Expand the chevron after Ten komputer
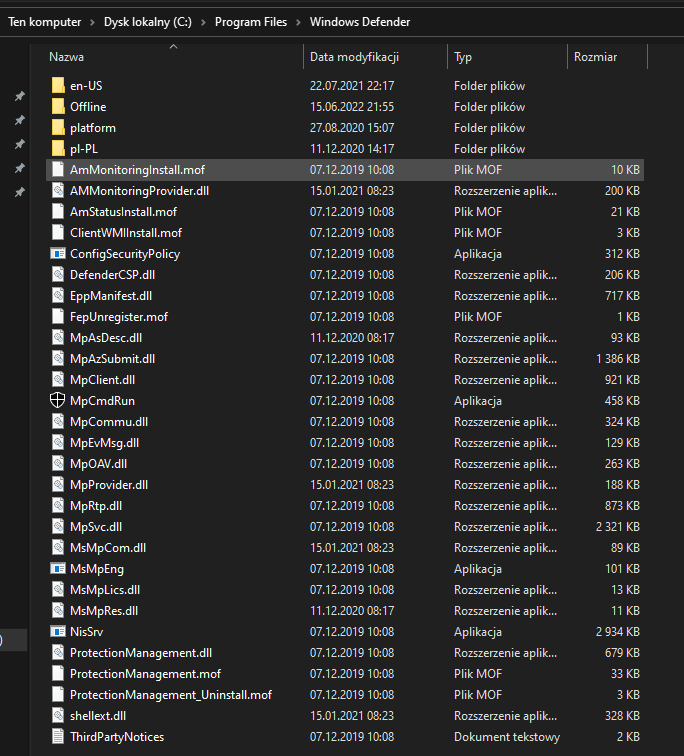684x756 pixels. pyautogui.click(x=92, y=22)
